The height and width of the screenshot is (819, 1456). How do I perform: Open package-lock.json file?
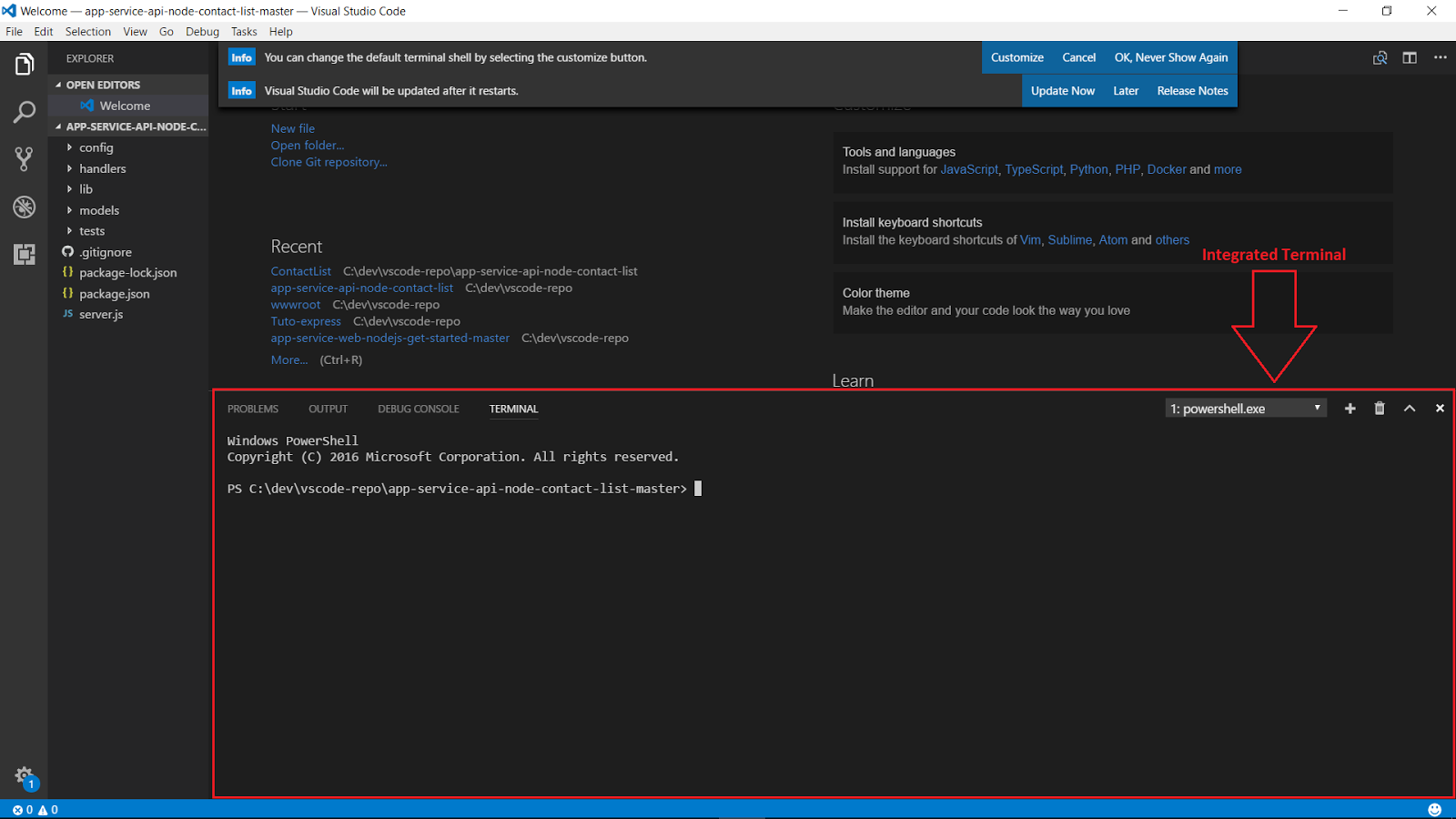click(127, 273)
